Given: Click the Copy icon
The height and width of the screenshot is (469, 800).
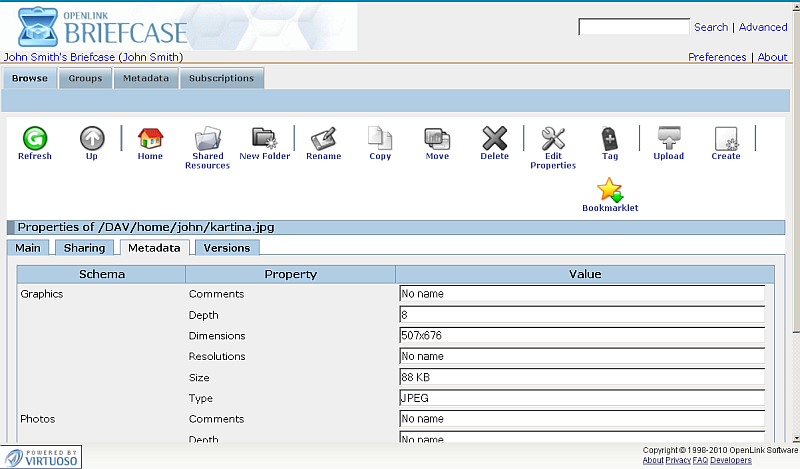Looking at the screenshot, I should pos(380,138).
